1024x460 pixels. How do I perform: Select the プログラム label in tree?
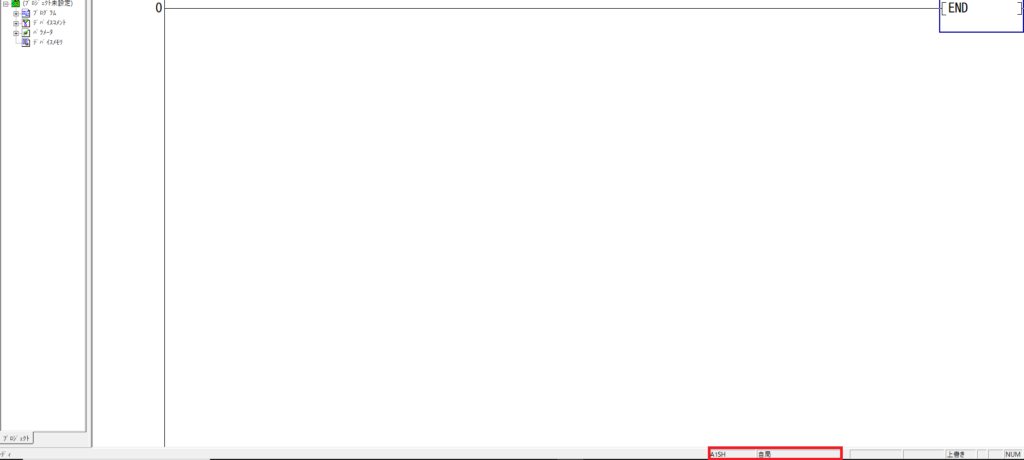pyautogui.click(x=44, y=13)
